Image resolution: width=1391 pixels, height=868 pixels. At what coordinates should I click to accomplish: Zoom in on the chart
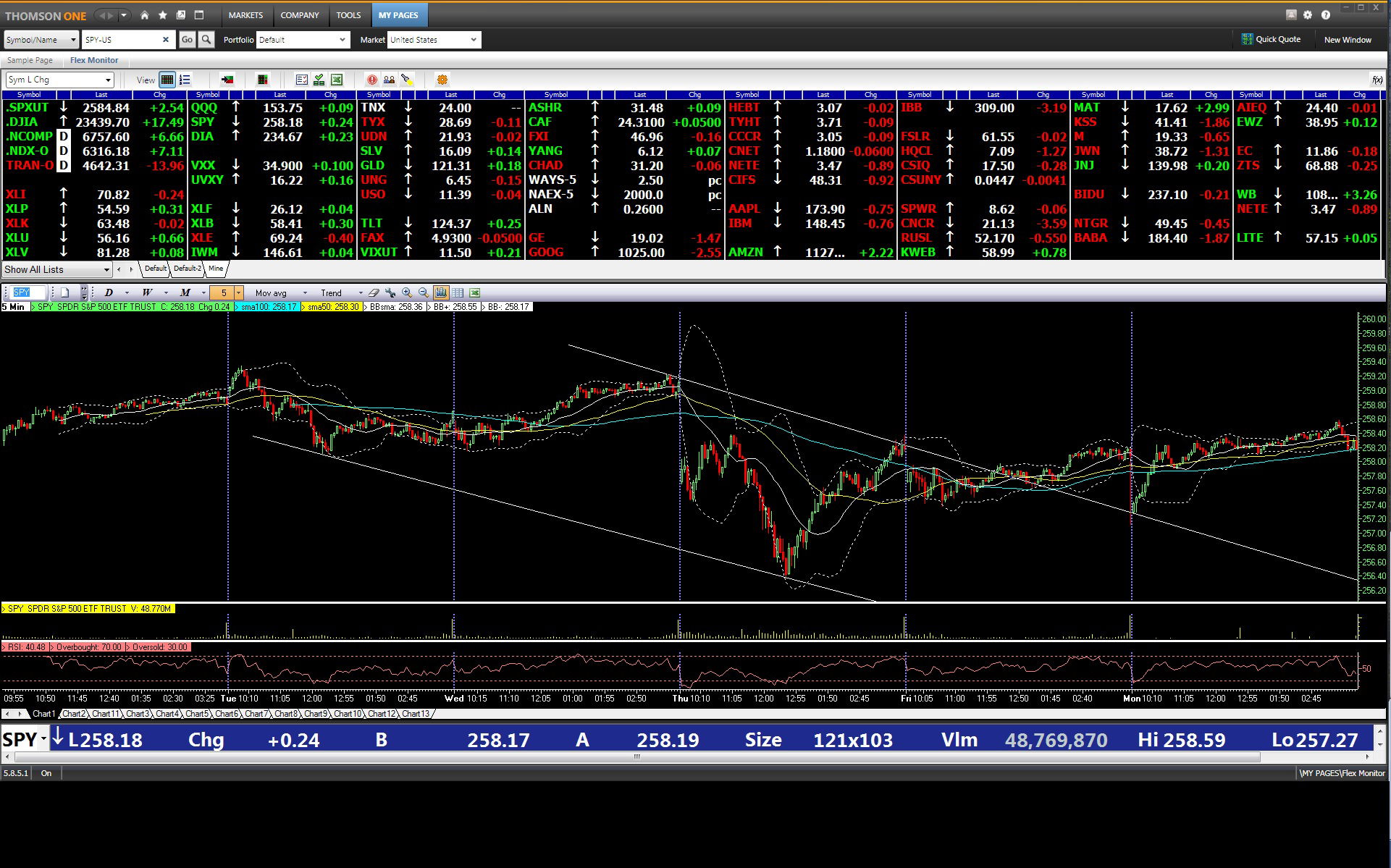(x=407, y=292)
